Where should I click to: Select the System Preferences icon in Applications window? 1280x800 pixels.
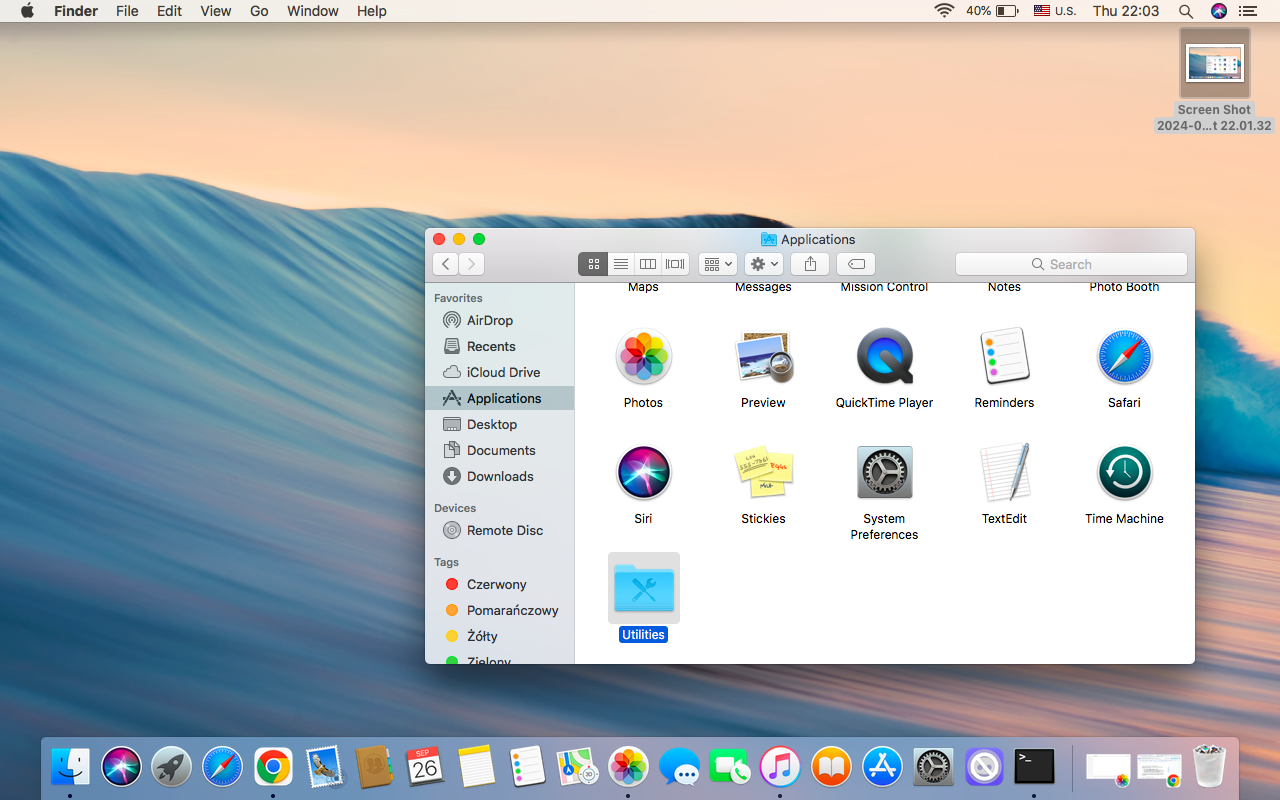point(884,472)
